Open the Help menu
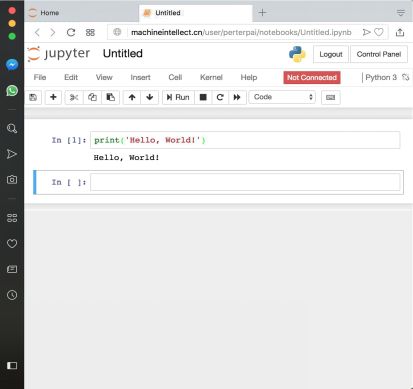Viewport: 413px width, 389px height. [x=249, y=77]
